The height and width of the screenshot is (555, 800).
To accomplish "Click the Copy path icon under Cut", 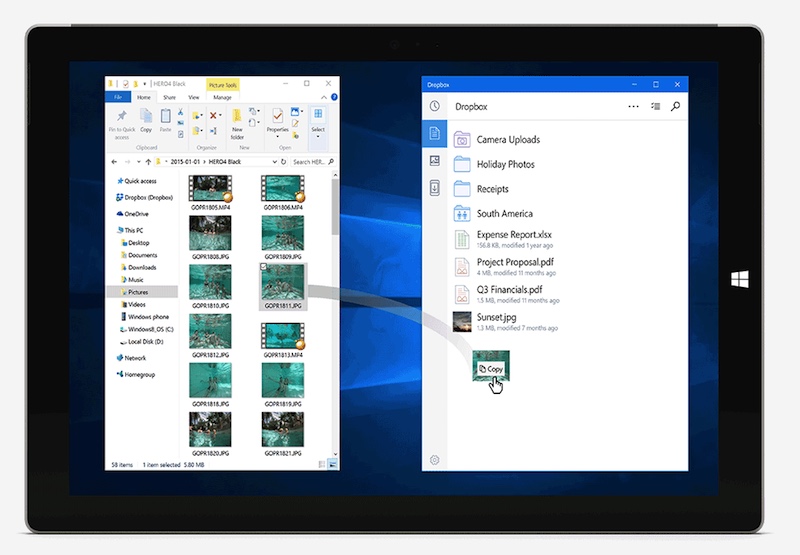I will pyautogui.click(x=181, y=123).
